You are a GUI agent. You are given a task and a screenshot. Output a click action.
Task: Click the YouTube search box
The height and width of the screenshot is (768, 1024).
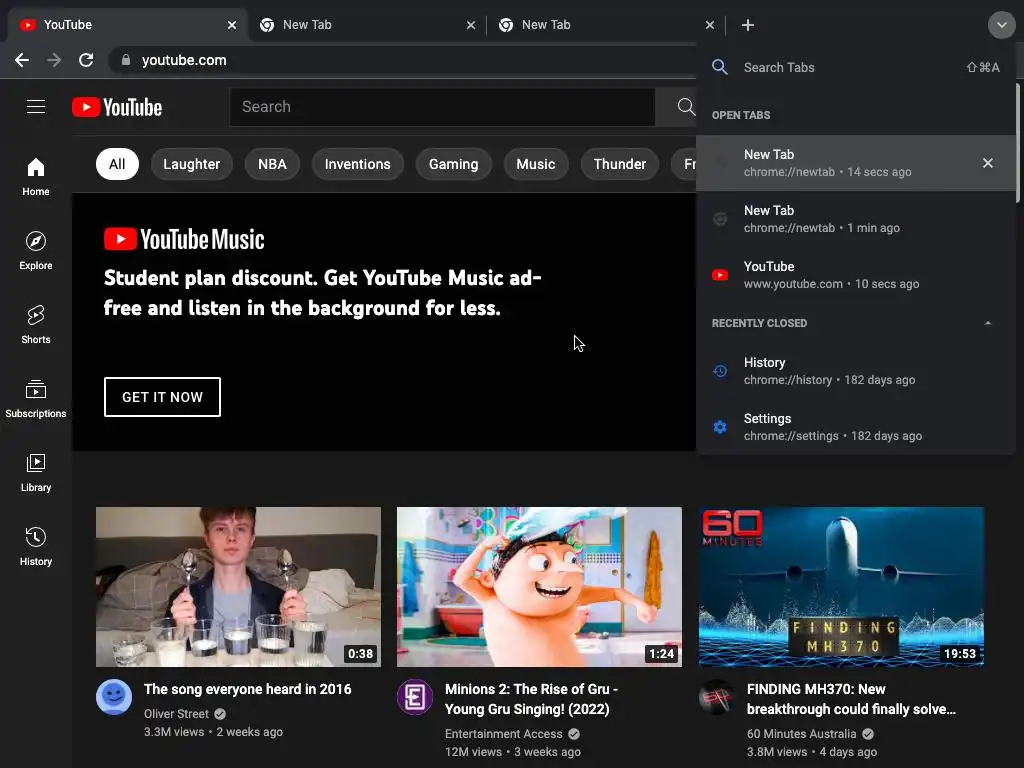442,106
